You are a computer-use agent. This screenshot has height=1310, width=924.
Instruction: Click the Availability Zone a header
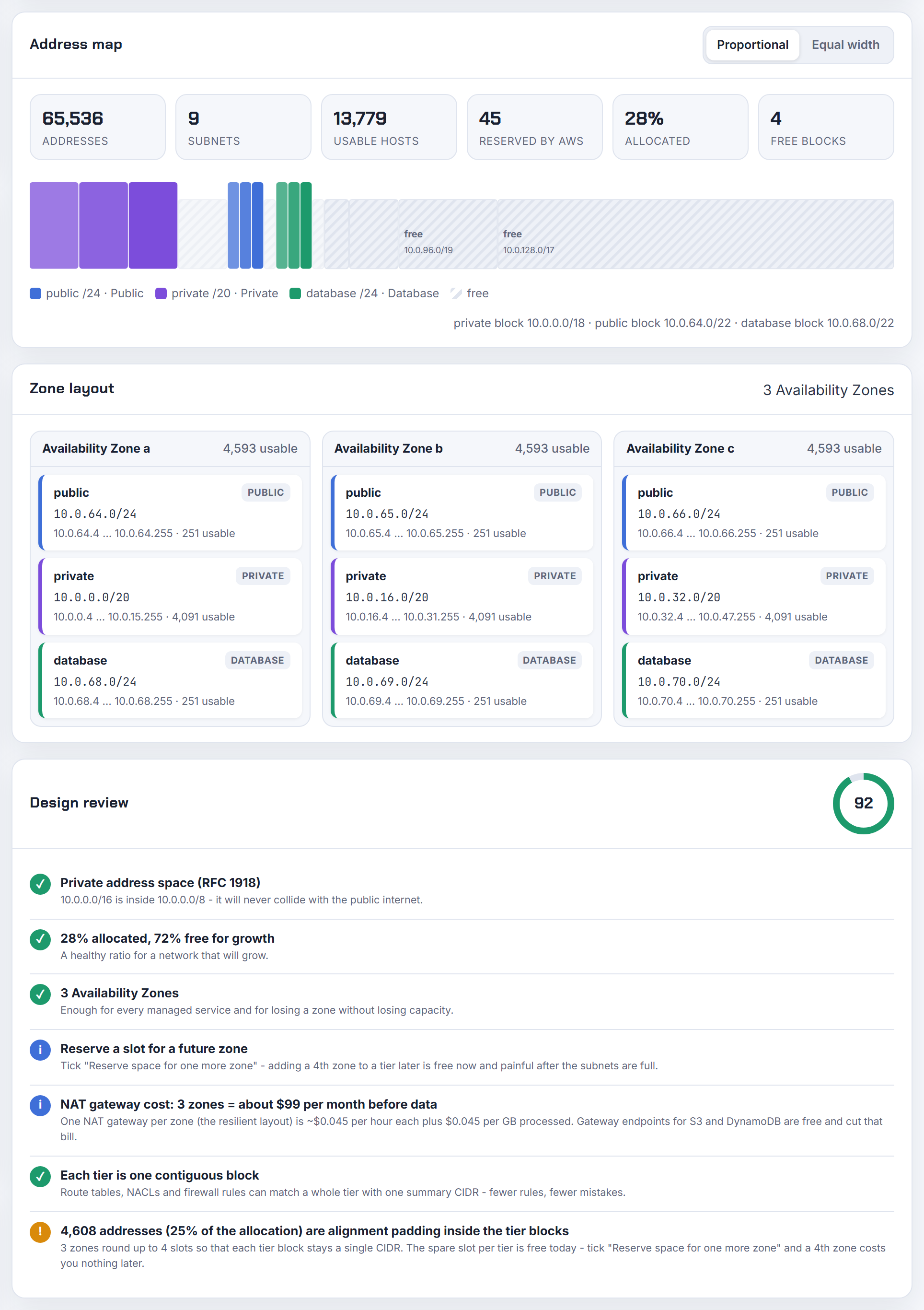(x=170, y=448)
